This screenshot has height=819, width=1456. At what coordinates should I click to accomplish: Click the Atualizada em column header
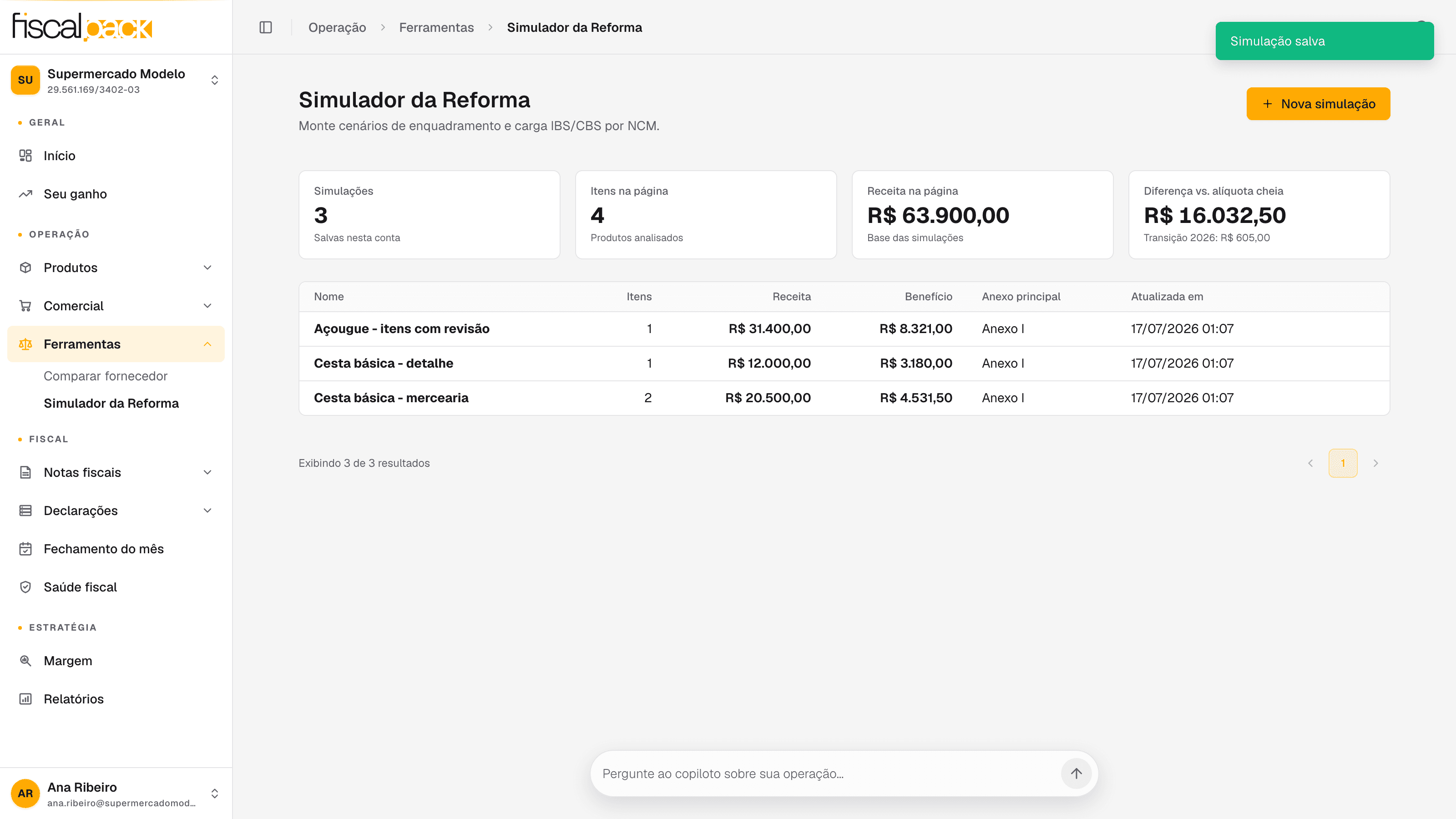pyautogui.click(x=1167, y=297)
